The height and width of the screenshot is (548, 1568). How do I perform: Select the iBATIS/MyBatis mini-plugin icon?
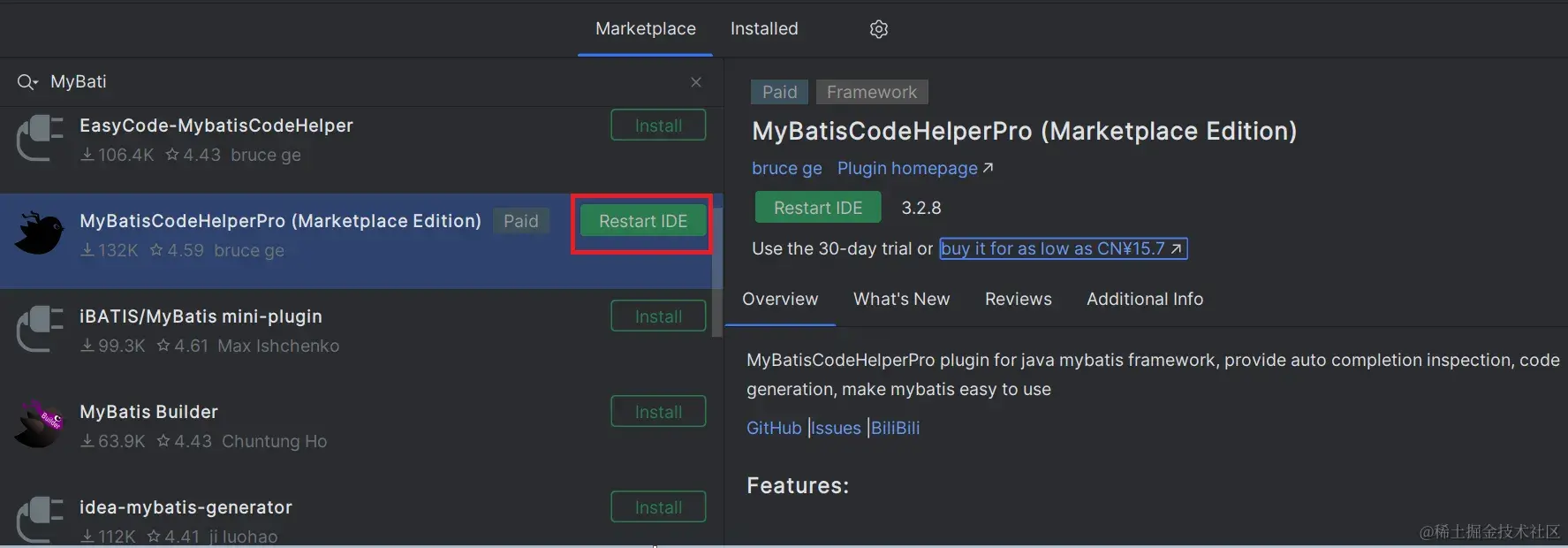(x=40, y=330)
